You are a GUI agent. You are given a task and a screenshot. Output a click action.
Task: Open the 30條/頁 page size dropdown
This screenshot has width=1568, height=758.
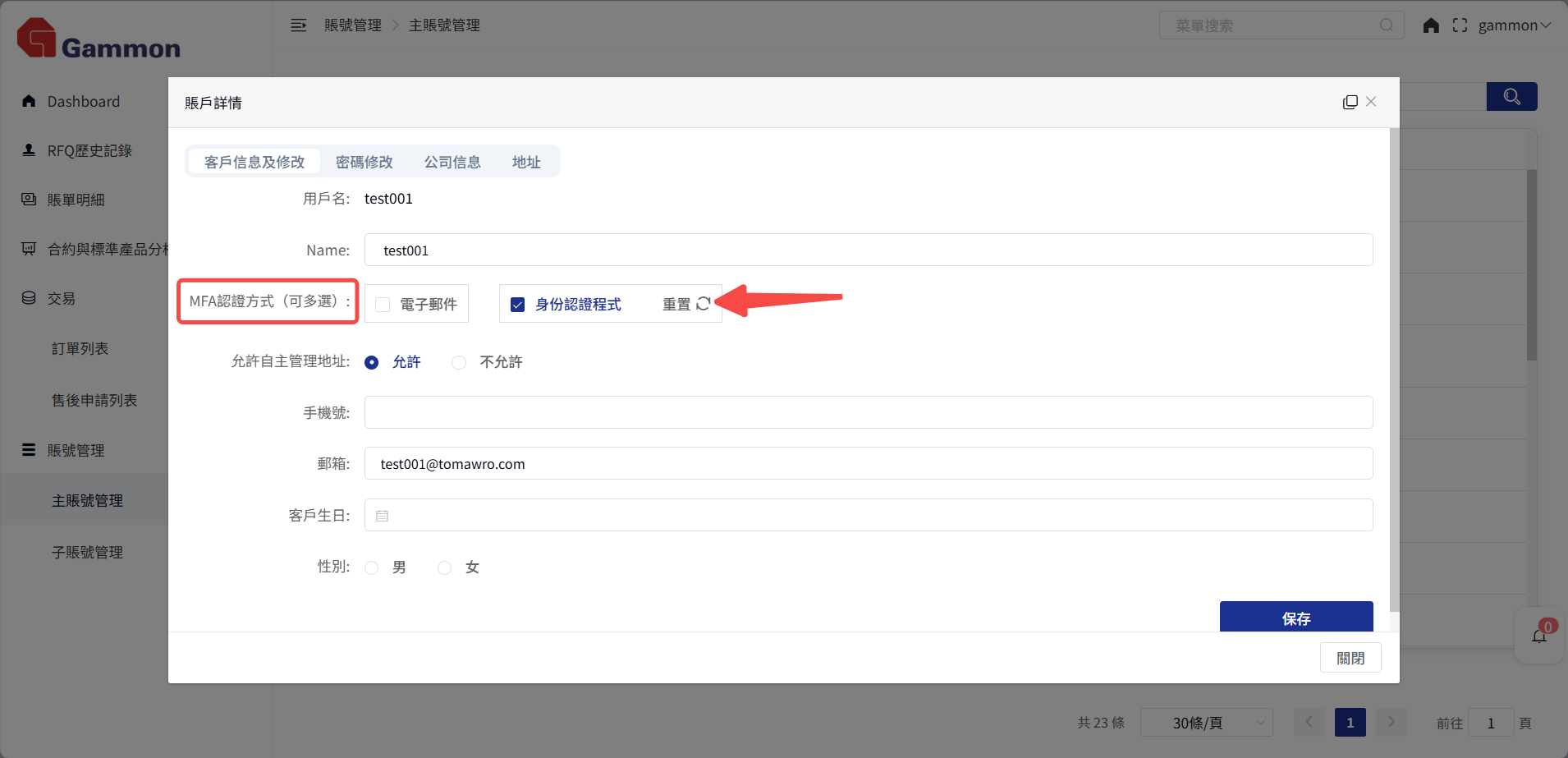click(1206, 723)
